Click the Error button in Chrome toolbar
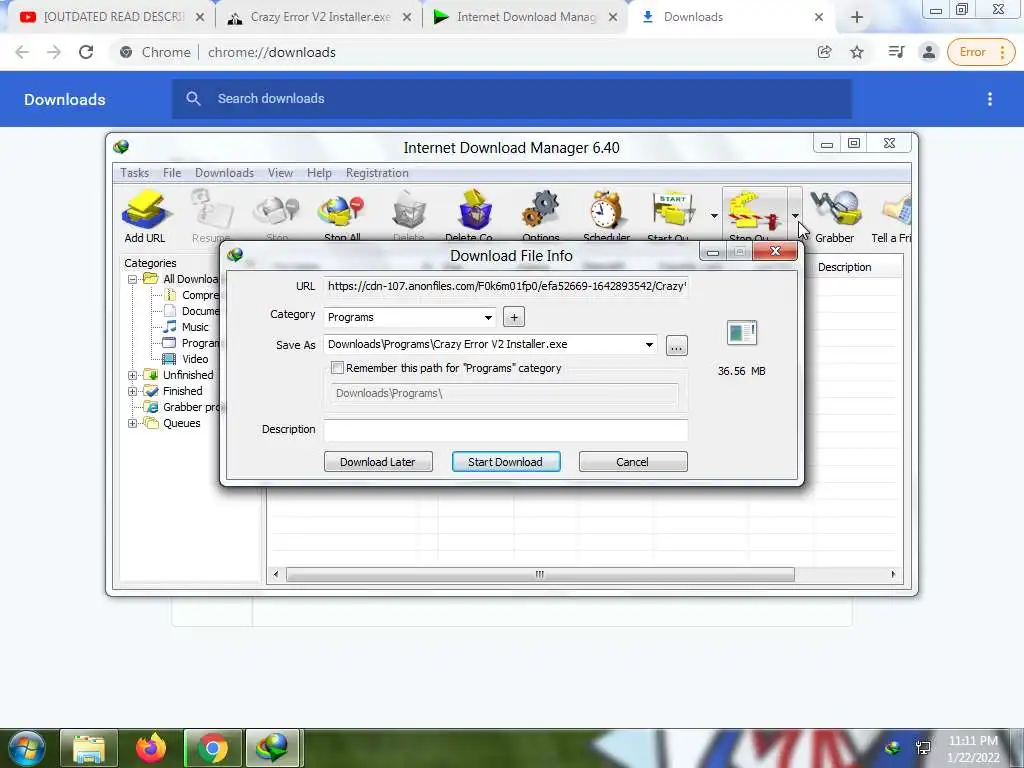The width and height of the screenshot is (1024, 768). tap(980, 52)
